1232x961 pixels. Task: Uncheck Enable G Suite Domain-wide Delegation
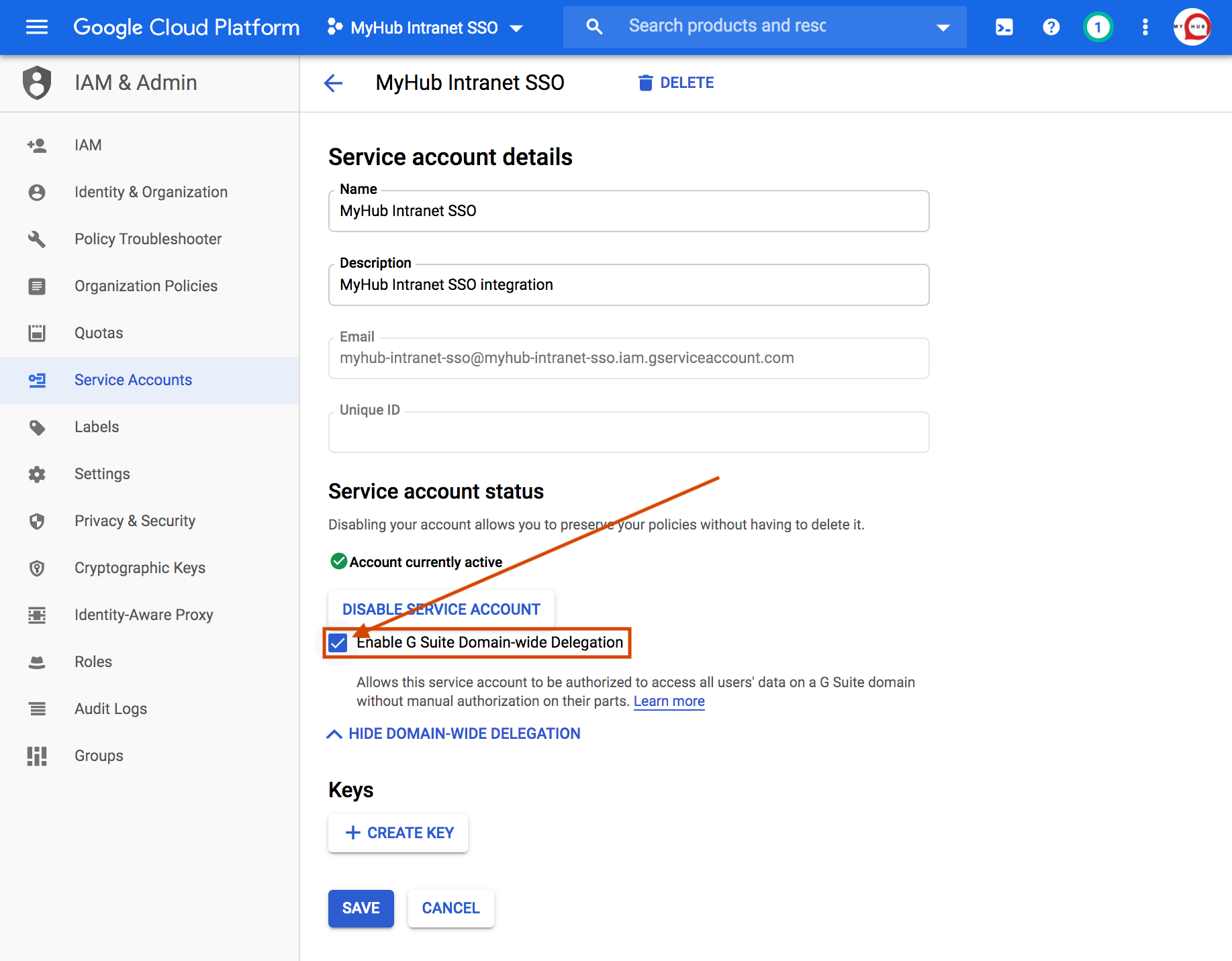[338, 642]
